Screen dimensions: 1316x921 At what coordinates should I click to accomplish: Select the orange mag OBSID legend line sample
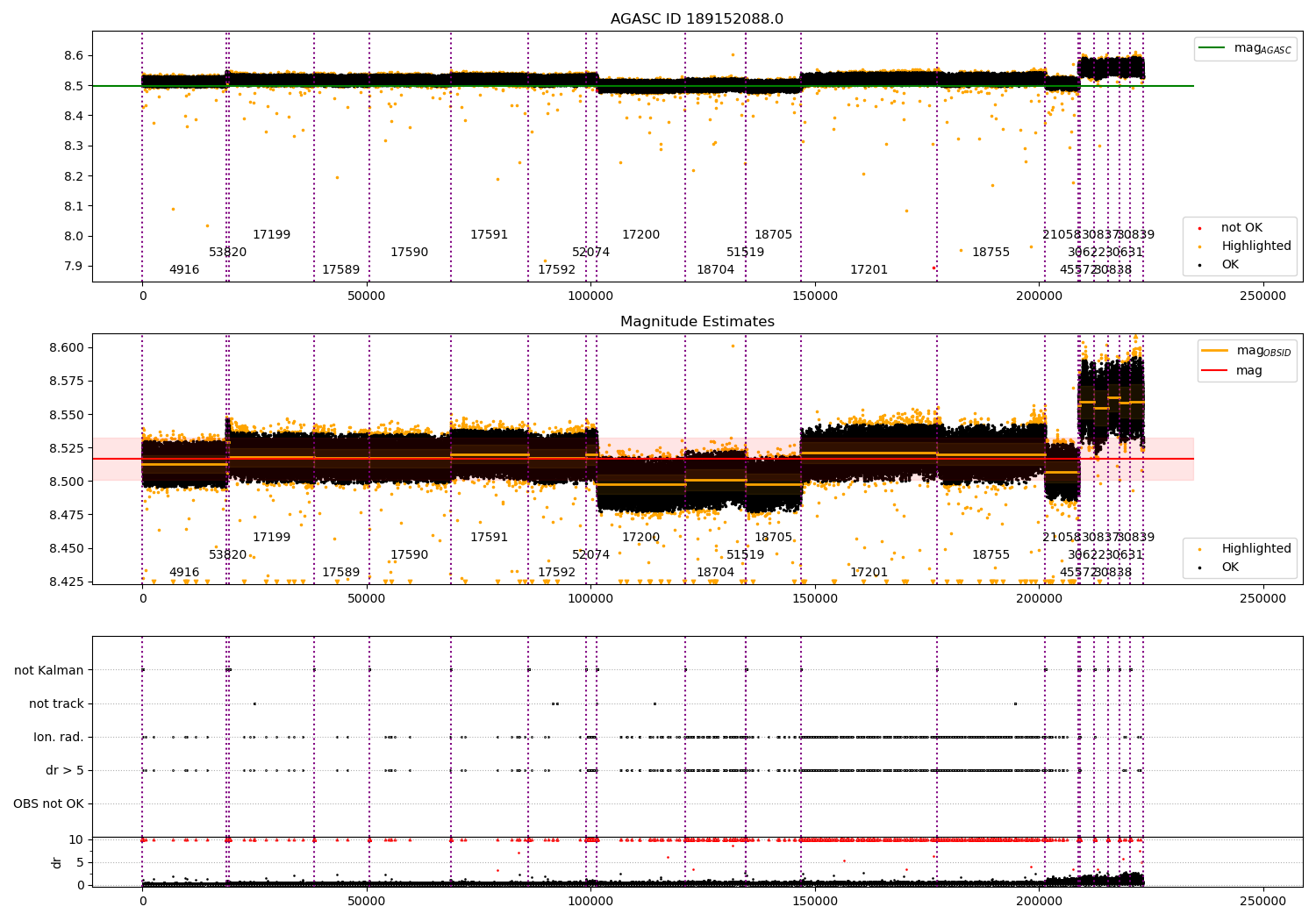click(x=1216, y=351)
